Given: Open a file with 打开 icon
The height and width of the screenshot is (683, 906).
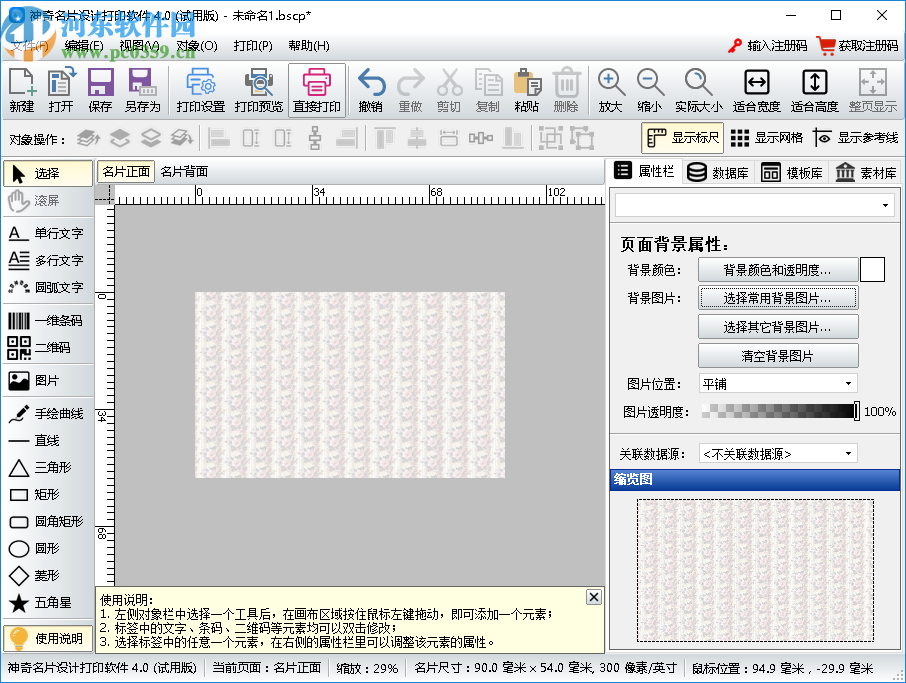Looking at the screenshot, I should pos(61,90).
